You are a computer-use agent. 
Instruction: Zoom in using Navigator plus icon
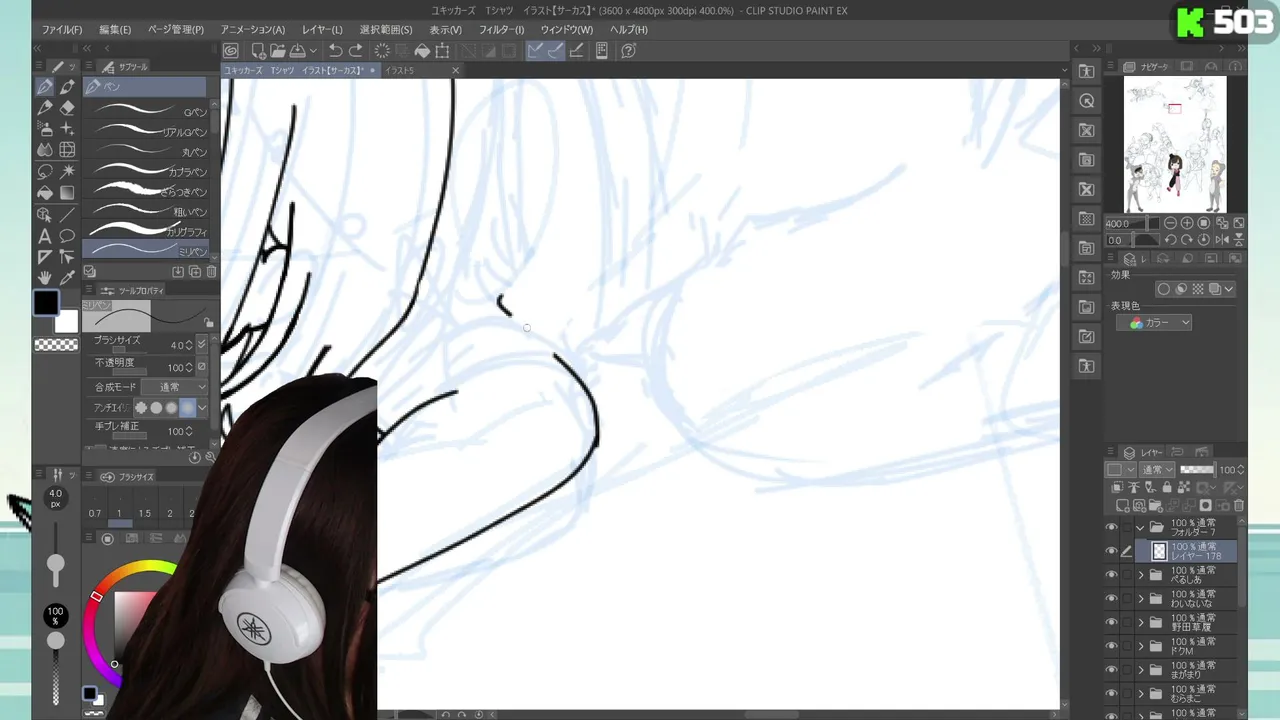(x=1187, y=223)
